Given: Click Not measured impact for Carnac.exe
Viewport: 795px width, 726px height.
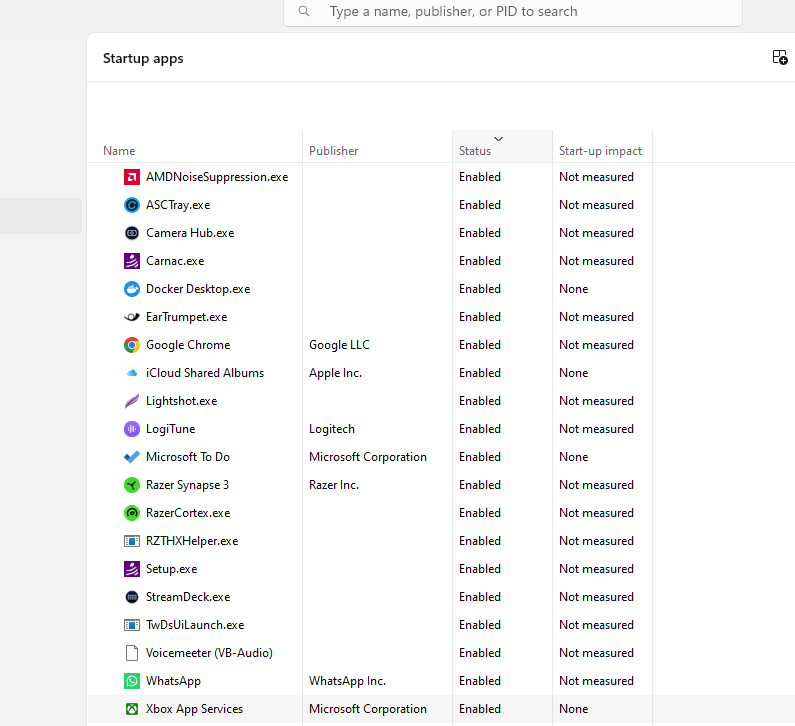Looking at the screenshot, I should tap(597, 261).
